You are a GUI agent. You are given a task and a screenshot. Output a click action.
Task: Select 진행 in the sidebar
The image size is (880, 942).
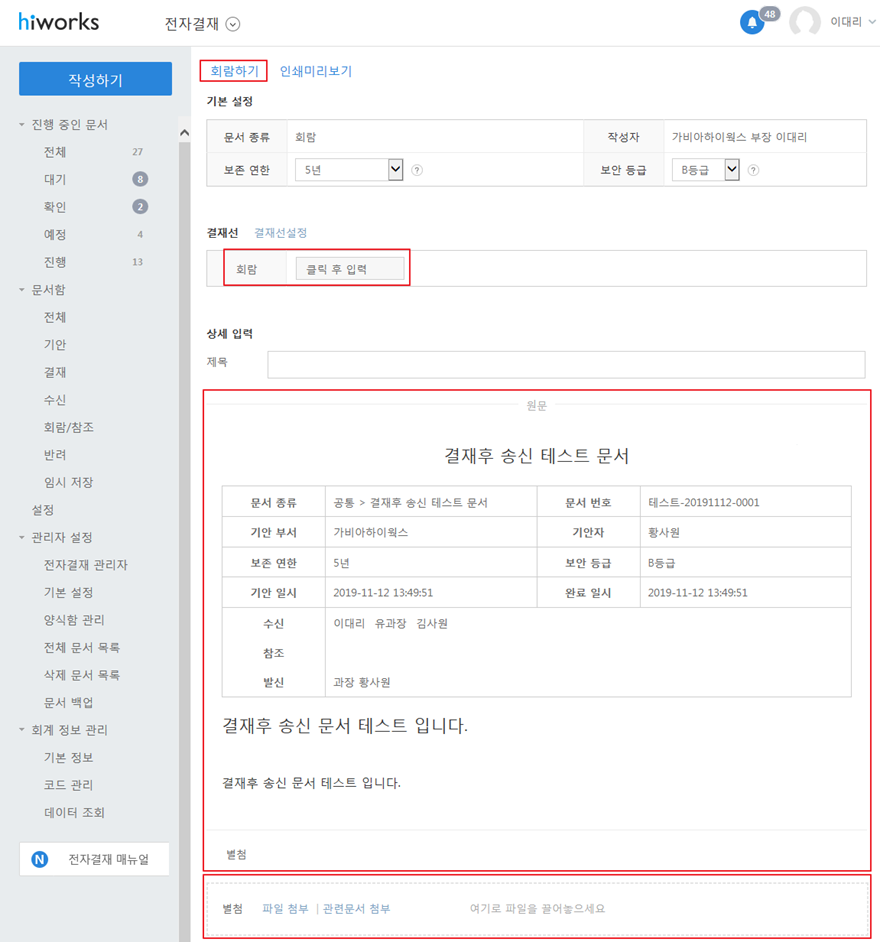coord(55,262)
